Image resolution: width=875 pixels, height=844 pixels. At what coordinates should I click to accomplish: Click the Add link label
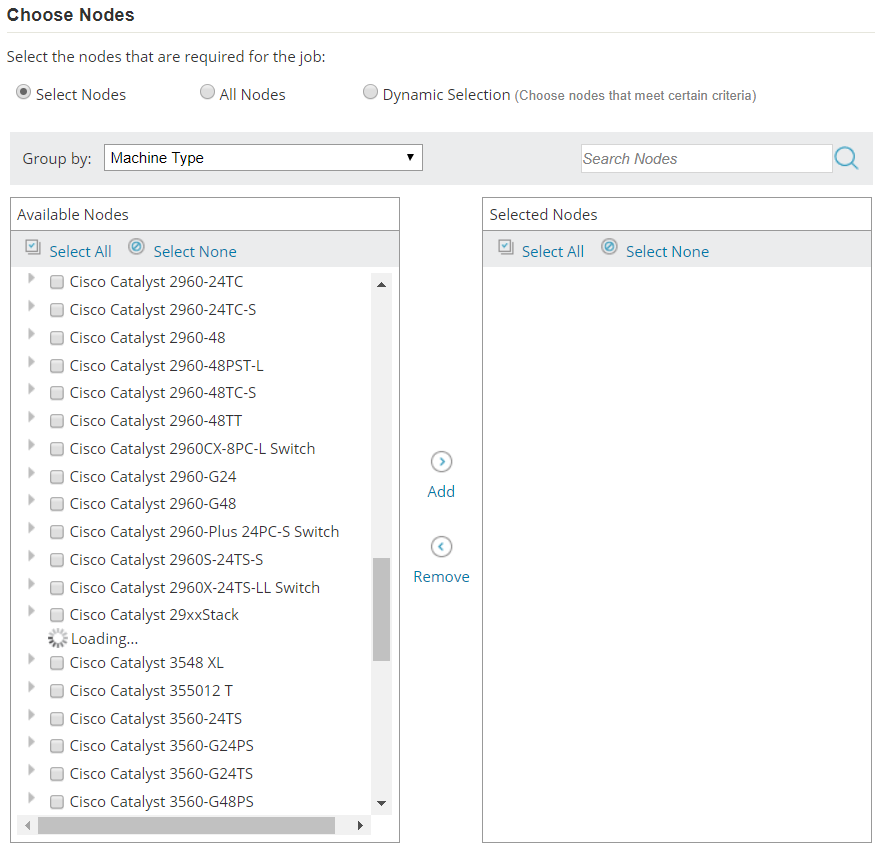441,492
